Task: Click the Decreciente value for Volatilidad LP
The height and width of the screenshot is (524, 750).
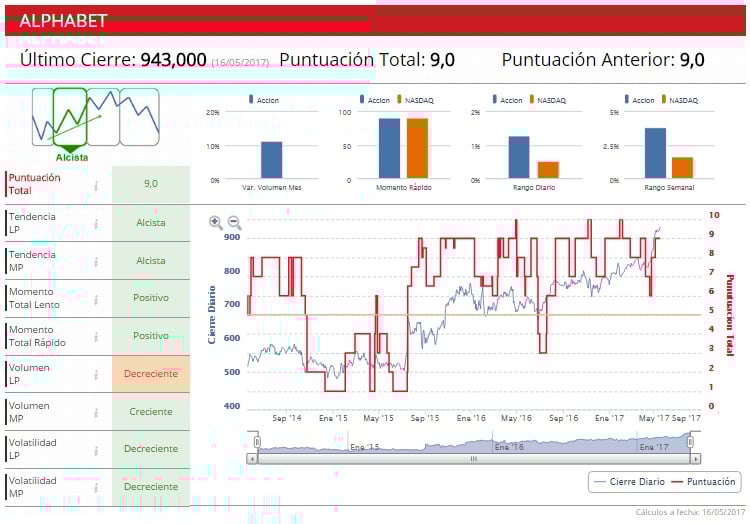Action: coord(151,449)
